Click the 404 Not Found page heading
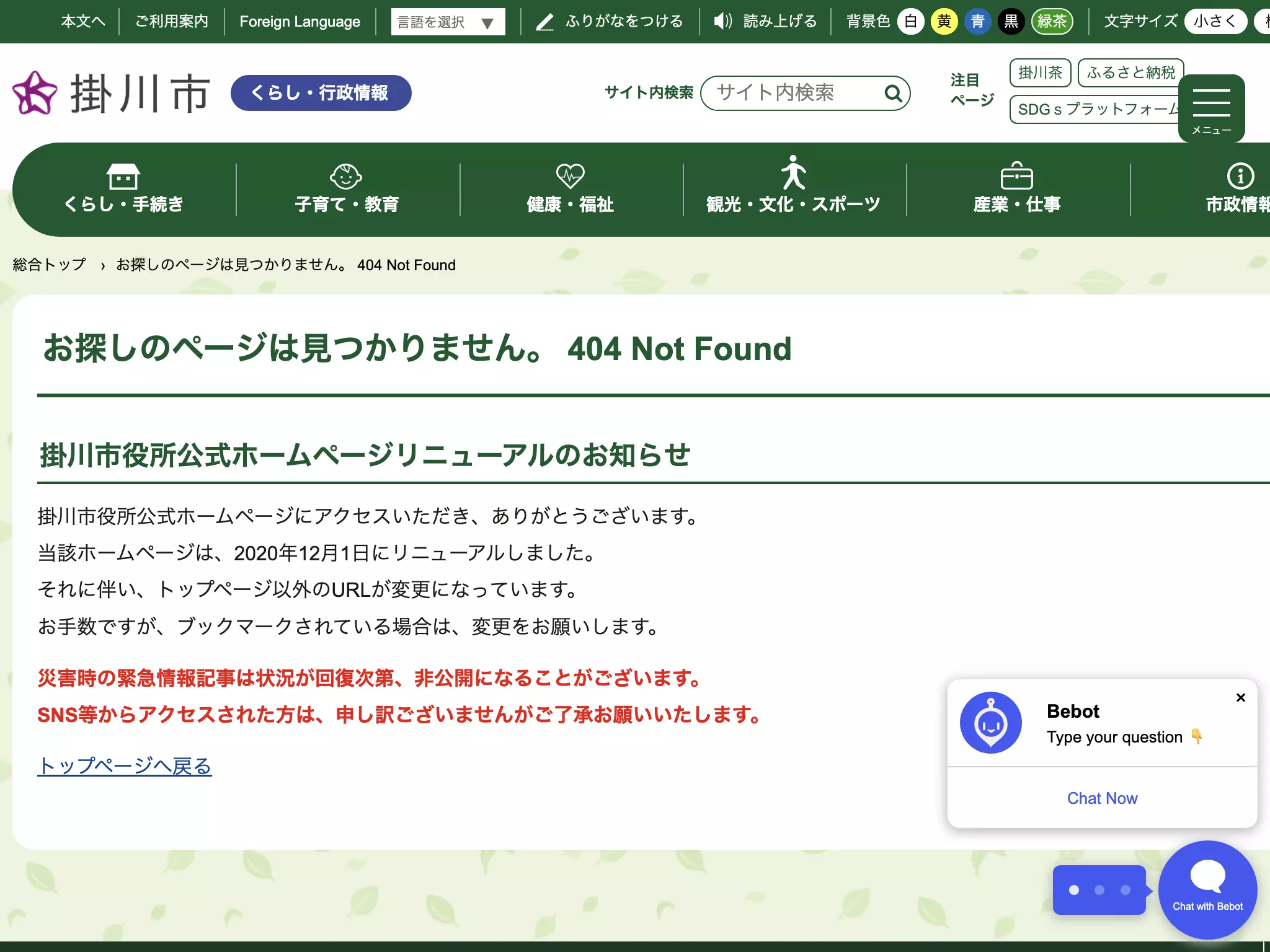Screen dimensions: 1270x952 point(417,348)
